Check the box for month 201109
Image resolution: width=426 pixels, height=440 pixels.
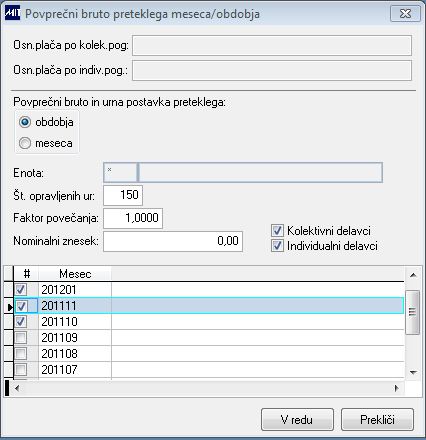tap(21, 338)
